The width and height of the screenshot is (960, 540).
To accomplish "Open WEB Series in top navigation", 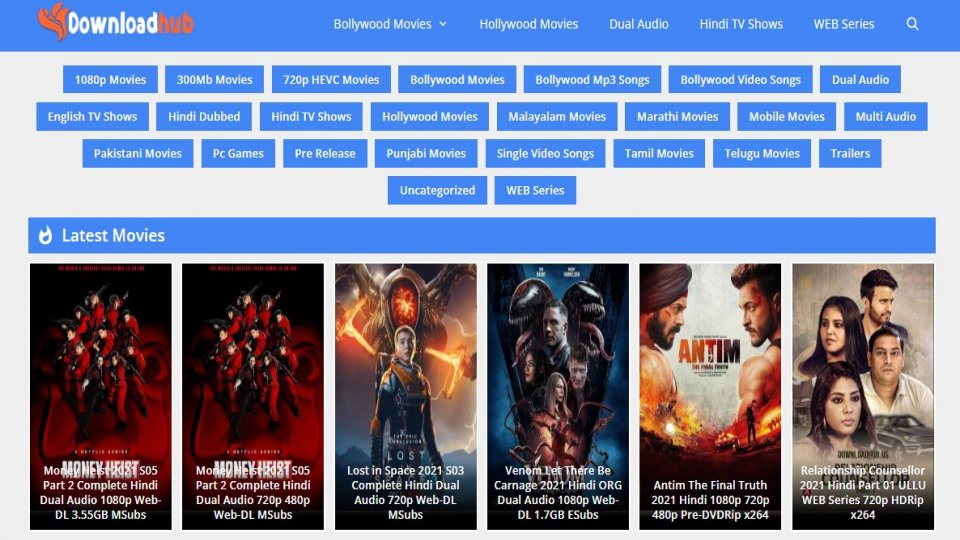I will tap(844, 24).
